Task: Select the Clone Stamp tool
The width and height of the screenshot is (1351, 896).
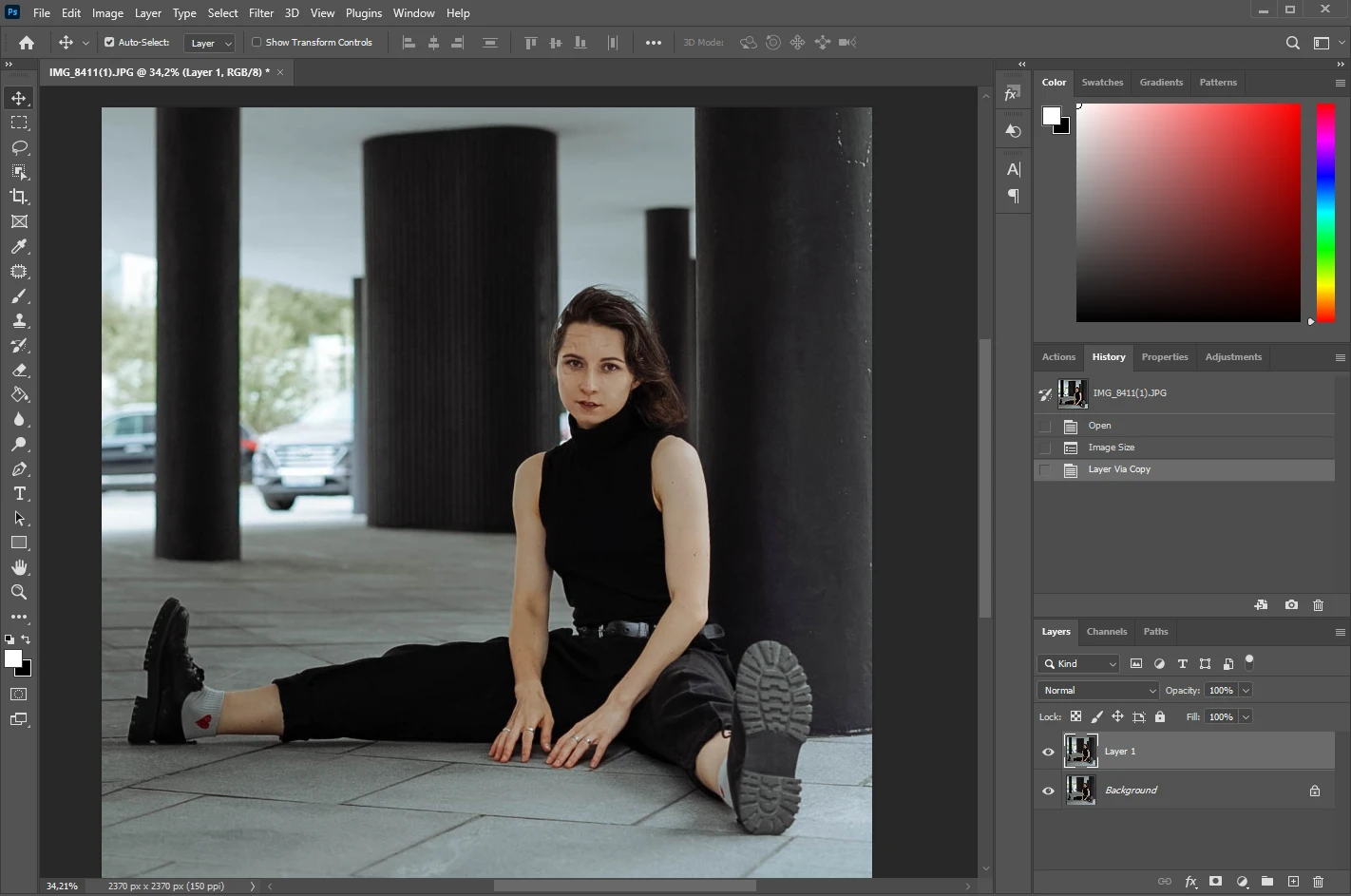Action: [19, 320]
